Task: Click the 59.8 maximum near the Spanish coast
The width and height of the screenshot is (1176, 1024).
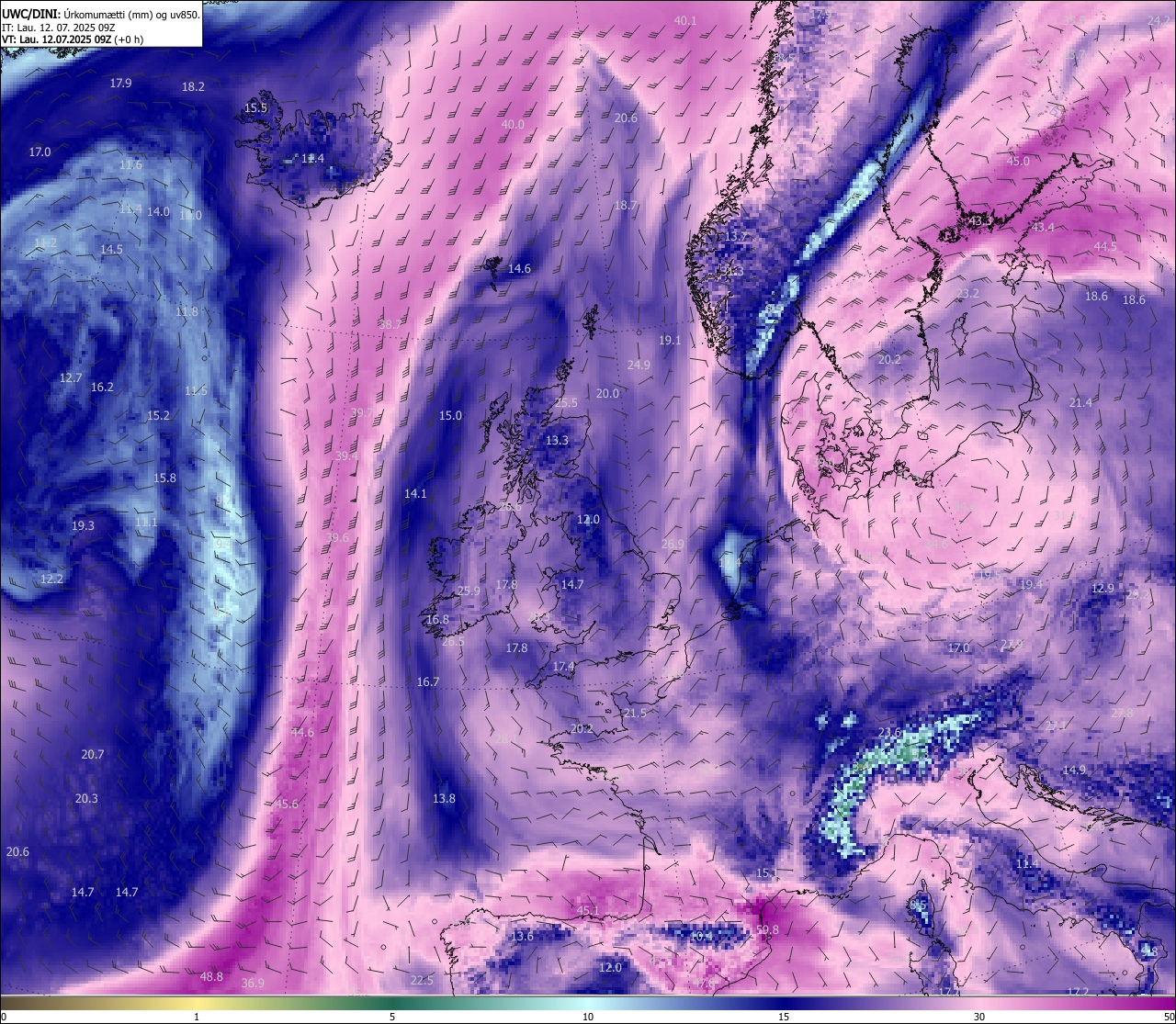Action: tap(767, 929)
